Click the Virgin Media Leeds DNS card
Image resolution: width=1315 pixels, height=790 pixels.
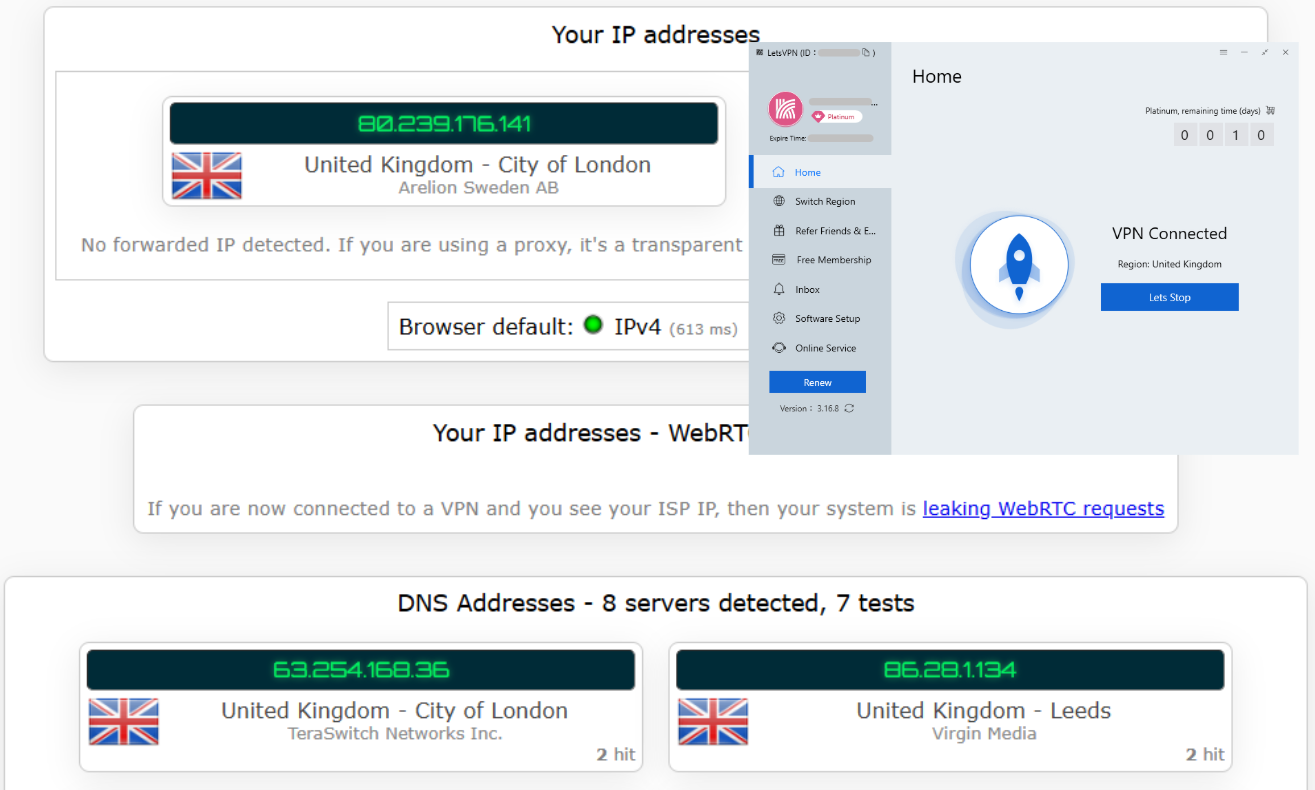(x=950, y=707)
